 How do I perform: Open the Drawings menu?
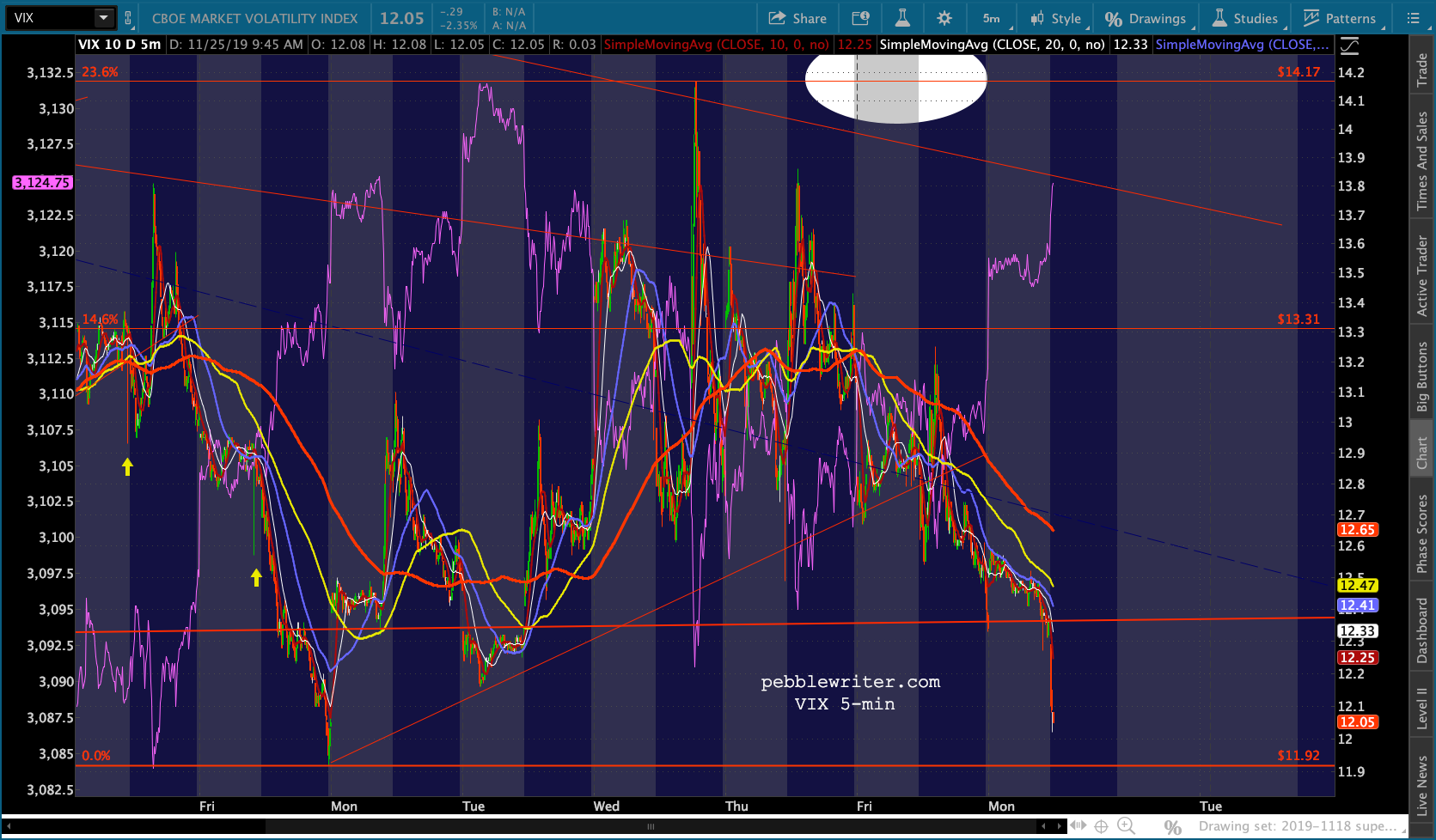1146,18
